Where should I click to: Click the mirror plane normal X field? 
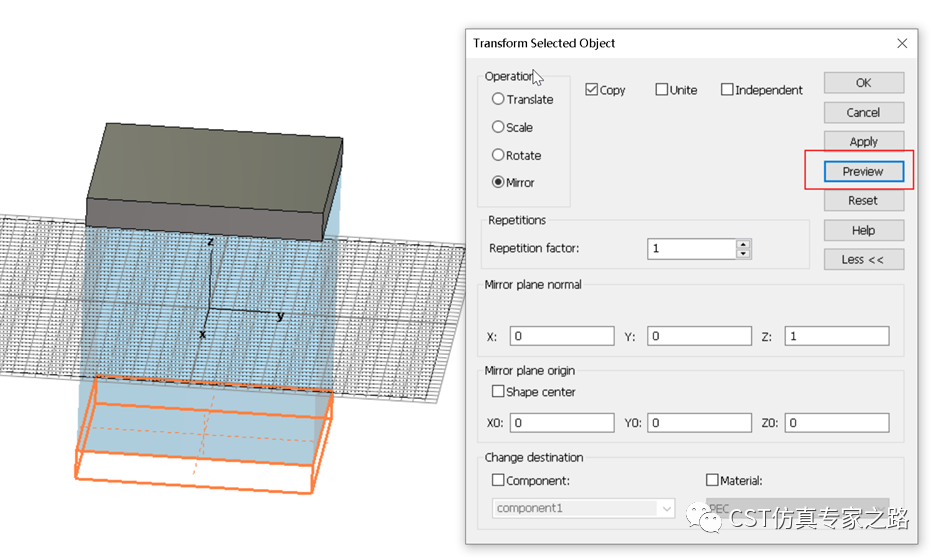coord(562,336)
